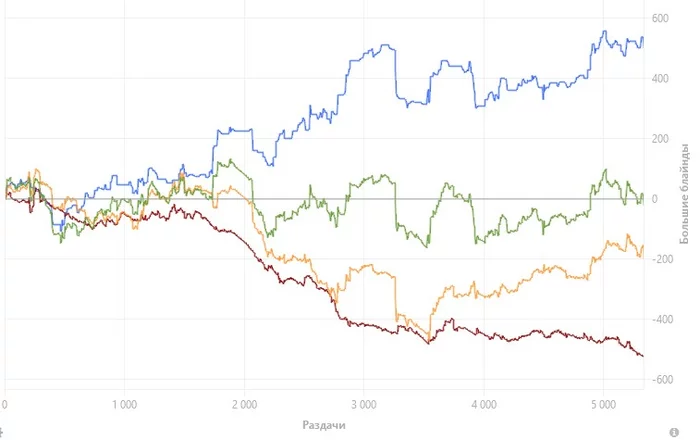Viewport: 700px width, 440px height.
Task: Click the 0 label on the y-axis
Action: pos(655,199)
